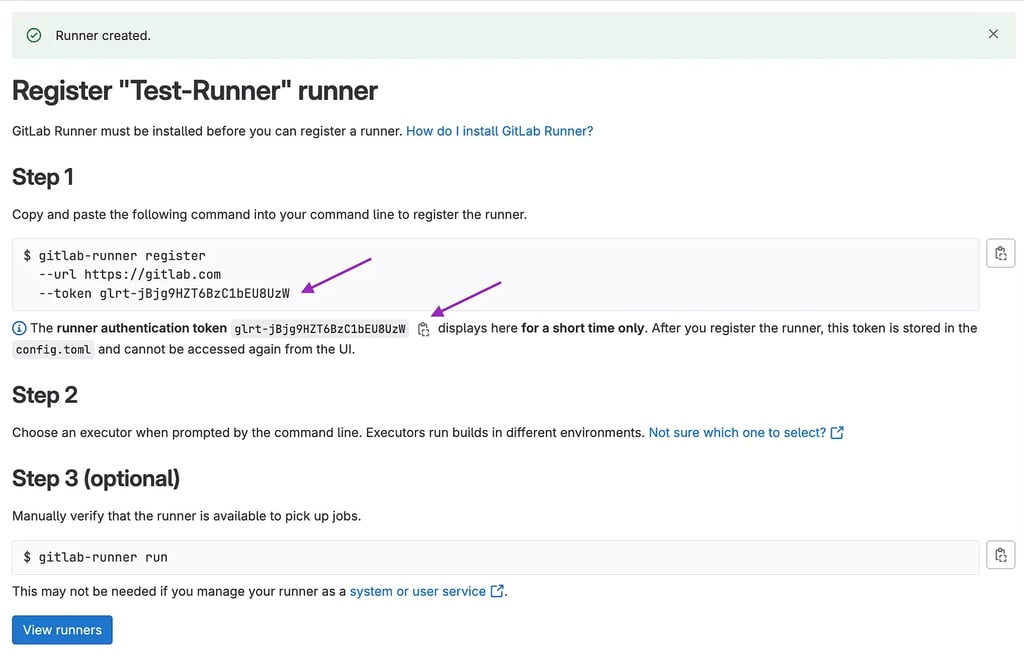
Task: Copy the gitlab-runner run command in Step 3
Action: pos(1000,555)
